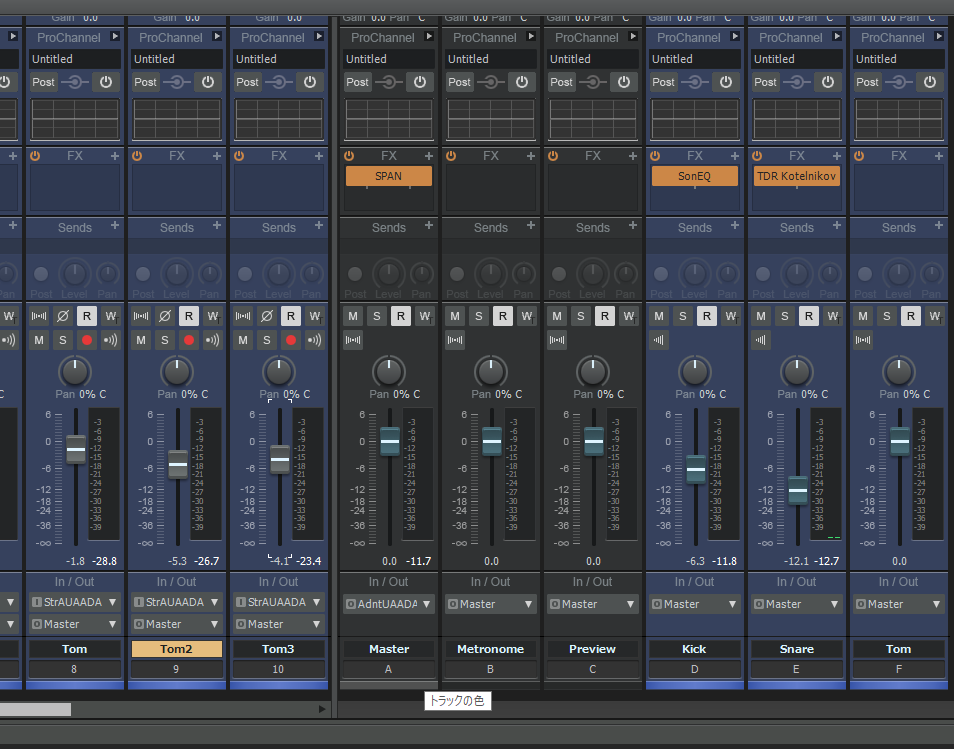954x749 pixels.
Task: Toggle mono/stereo interleave on Kick bus
Action: pos(659,340)
